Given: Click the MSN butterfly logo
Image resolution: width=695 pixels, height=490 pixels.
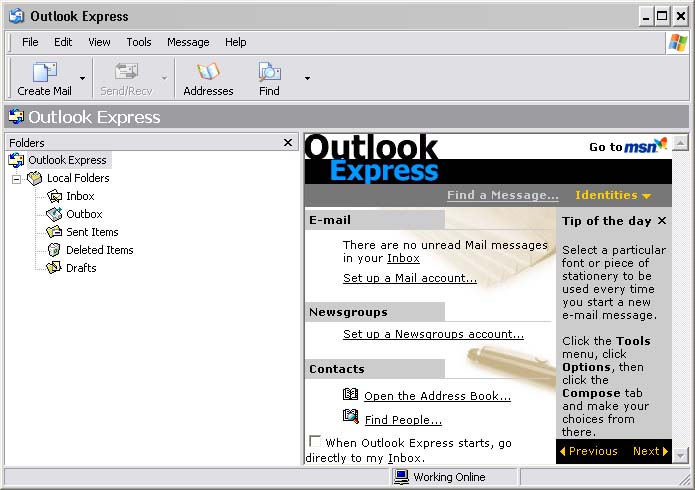Looking at the screenshot, I should point(661,143).
